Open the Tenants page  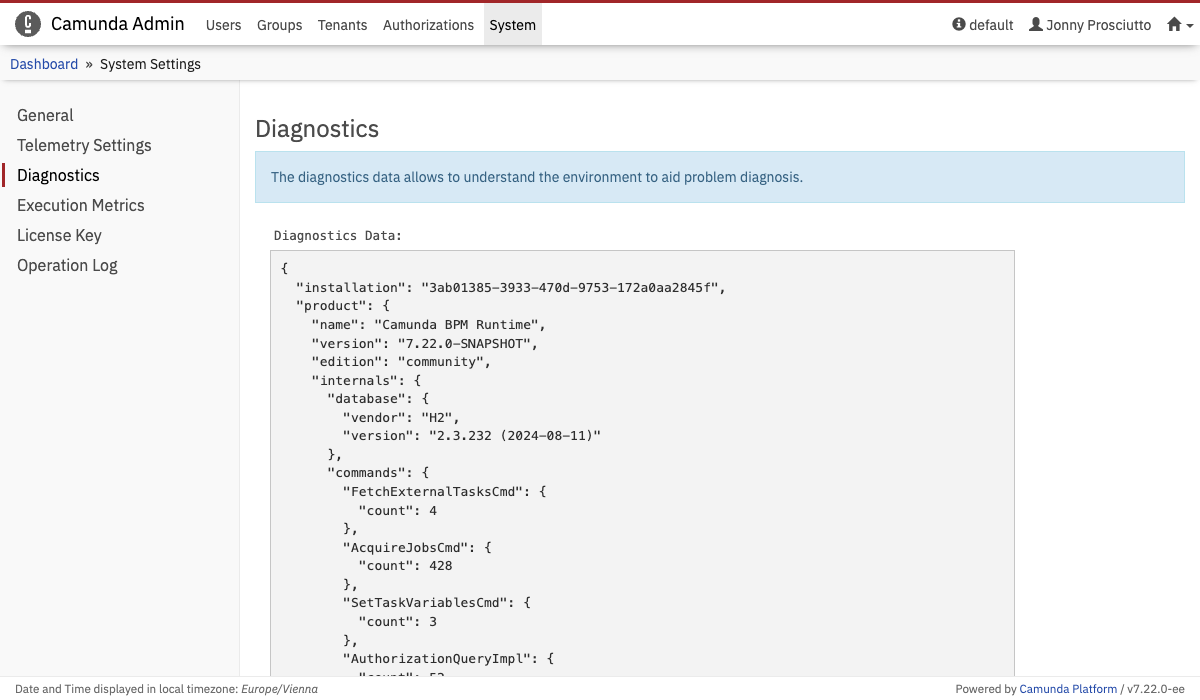click(x=342, y=25)
